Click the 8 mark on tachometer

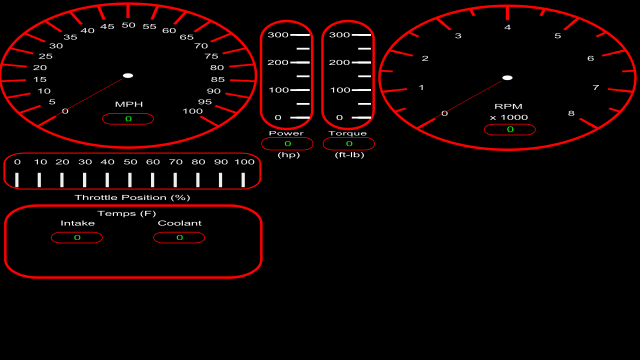coord(571,113)
